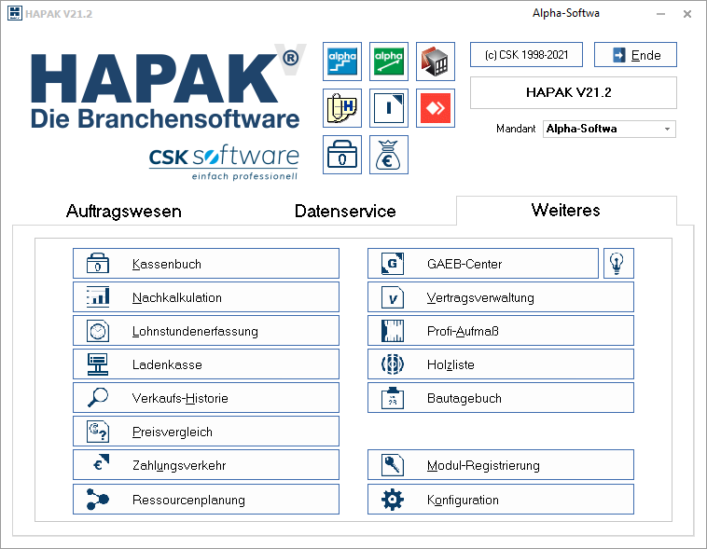Screen dimensions: 707x549
Task: Open Vertragsverwaltung
Action: click(500, 297)
